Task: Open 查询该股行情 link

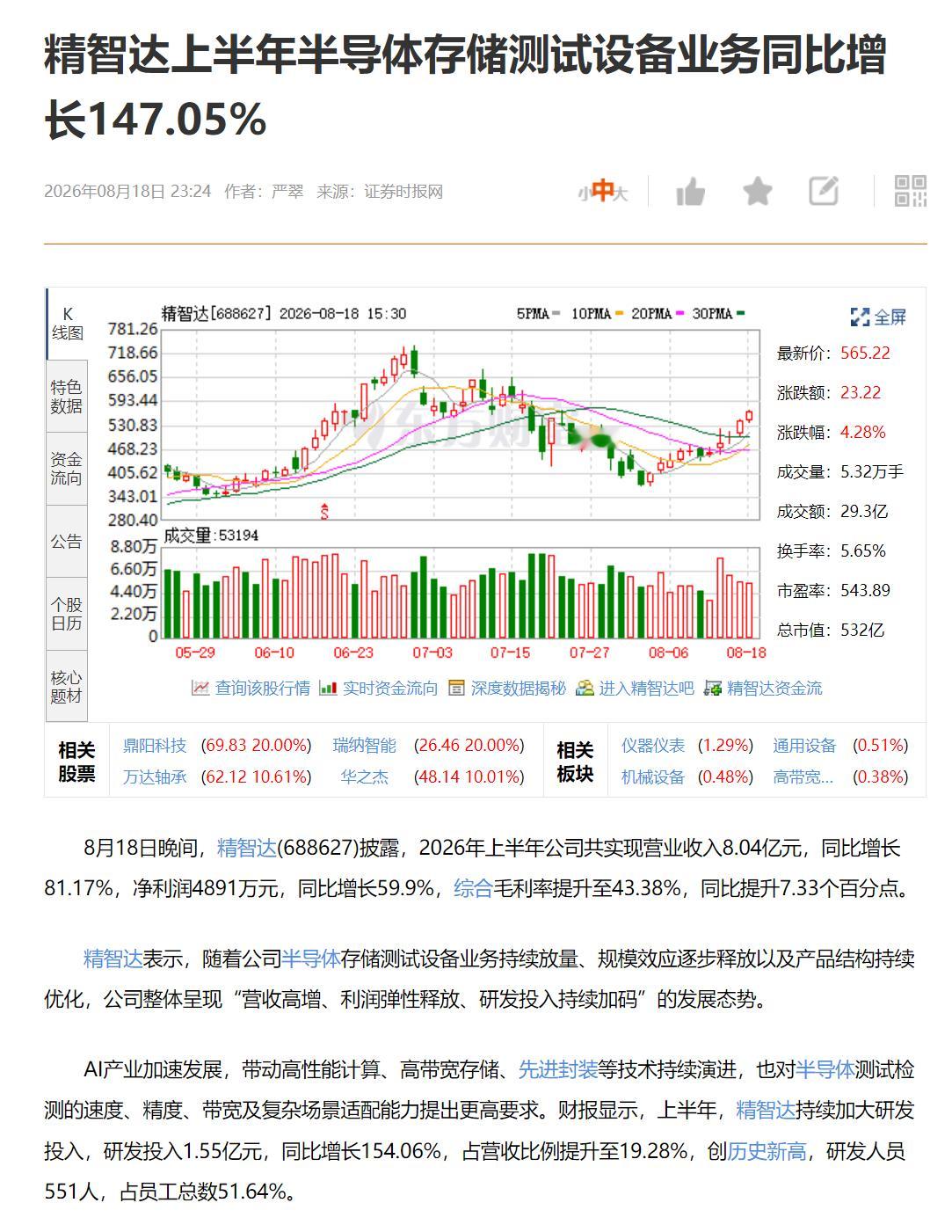Action: (x=263, y=688)
